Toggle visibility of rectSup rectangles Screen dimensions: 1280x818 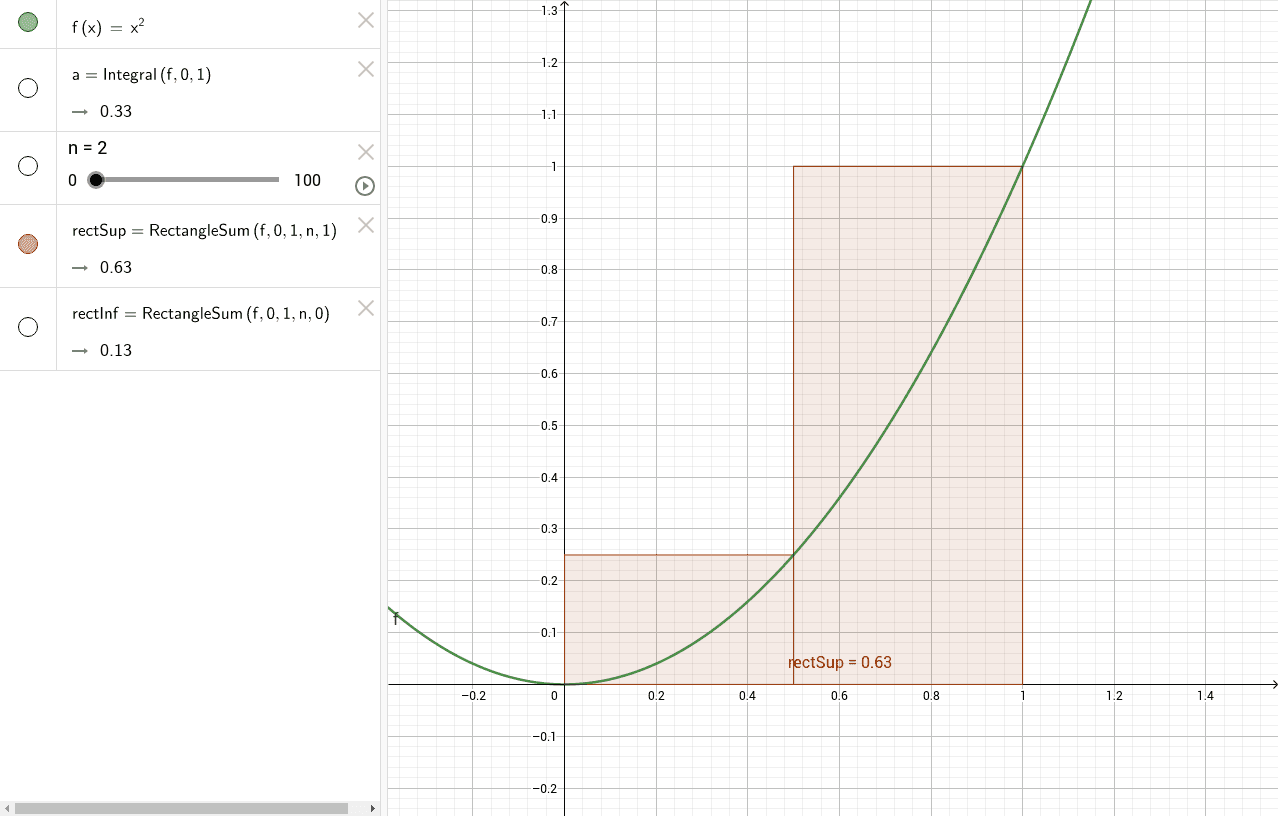click(27, 244)
